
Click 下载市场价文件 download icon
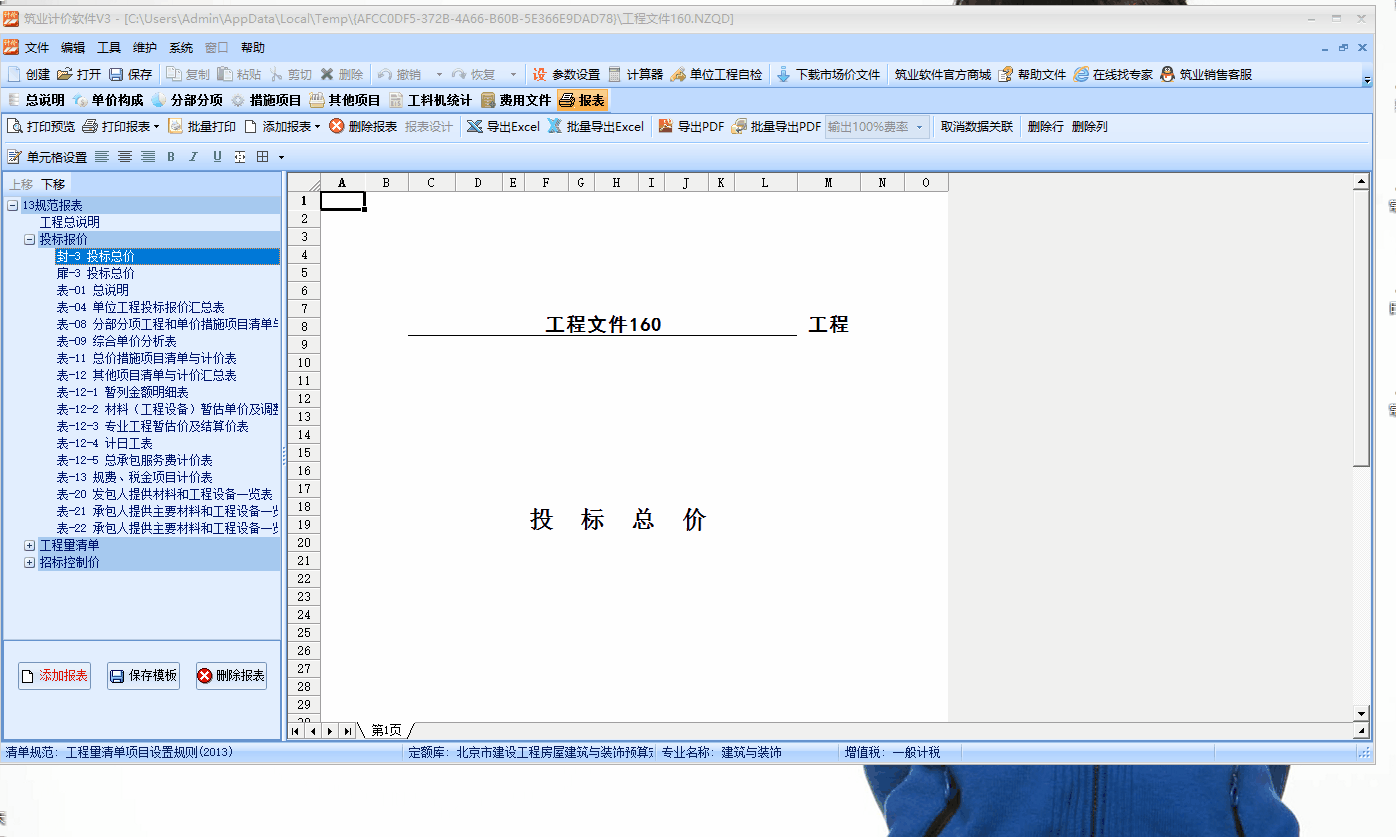[783, 75]
